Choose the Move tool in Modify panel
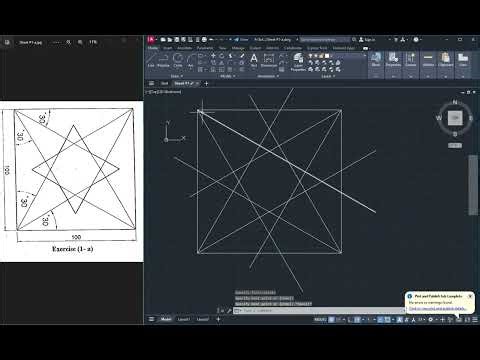This screenshot has height=360, width=480. coord(213,56)
